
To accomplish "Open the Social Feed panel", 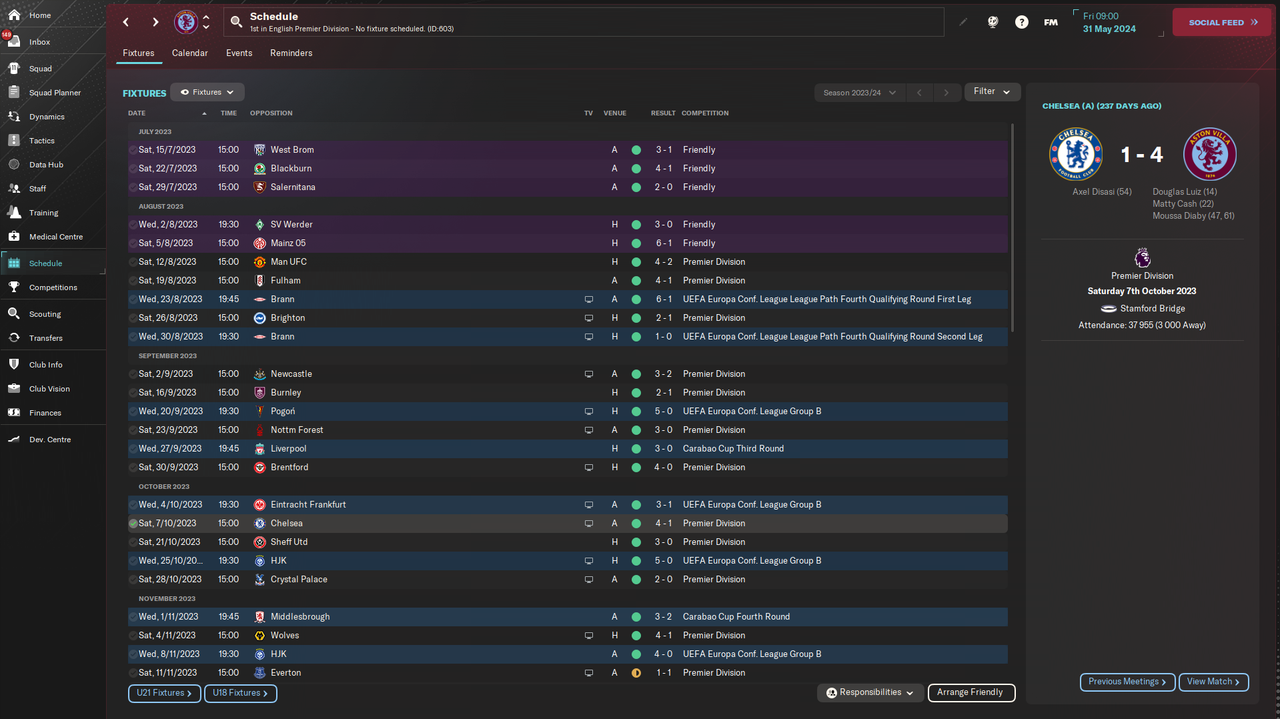I will pyautogui.click(x=1222, y=22).
